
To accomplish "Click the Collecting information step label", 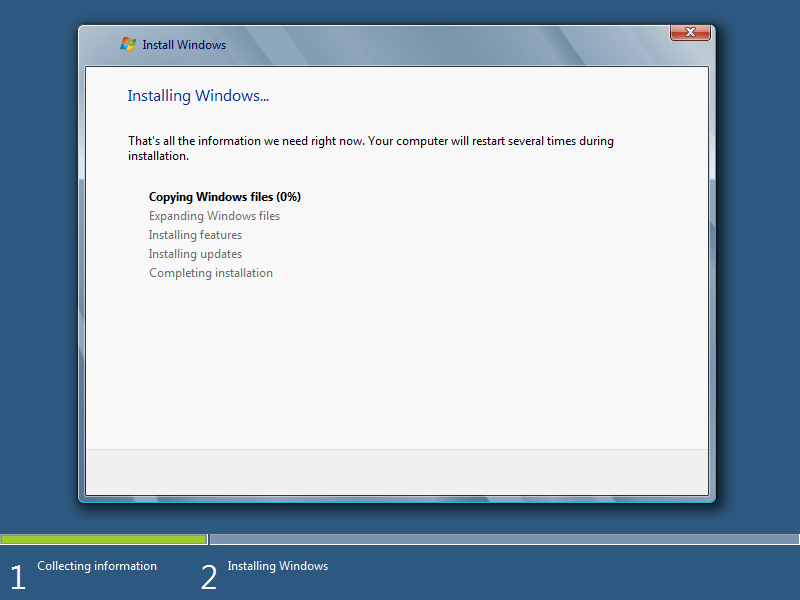I will click(x=96, y=565).
